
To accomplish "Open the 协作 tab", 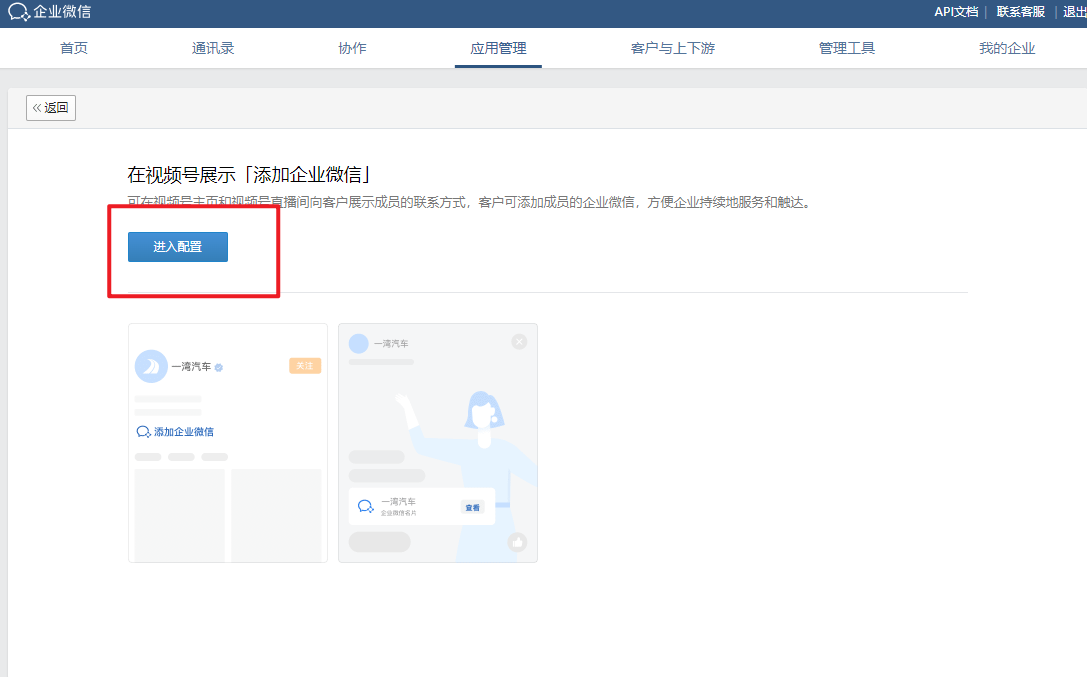I will 352,48.
